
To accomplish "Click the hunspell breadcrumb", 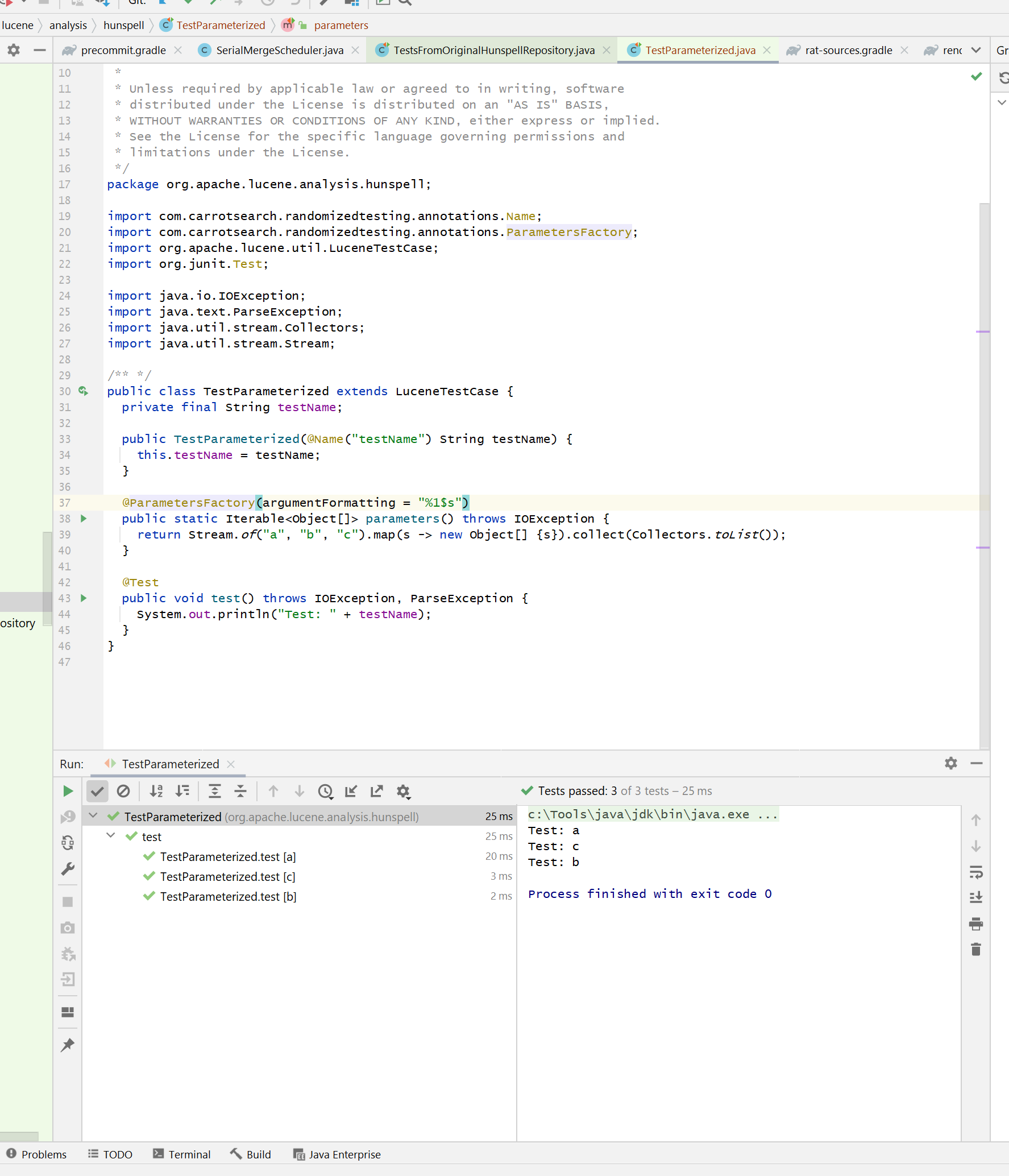I will point(123,25).
